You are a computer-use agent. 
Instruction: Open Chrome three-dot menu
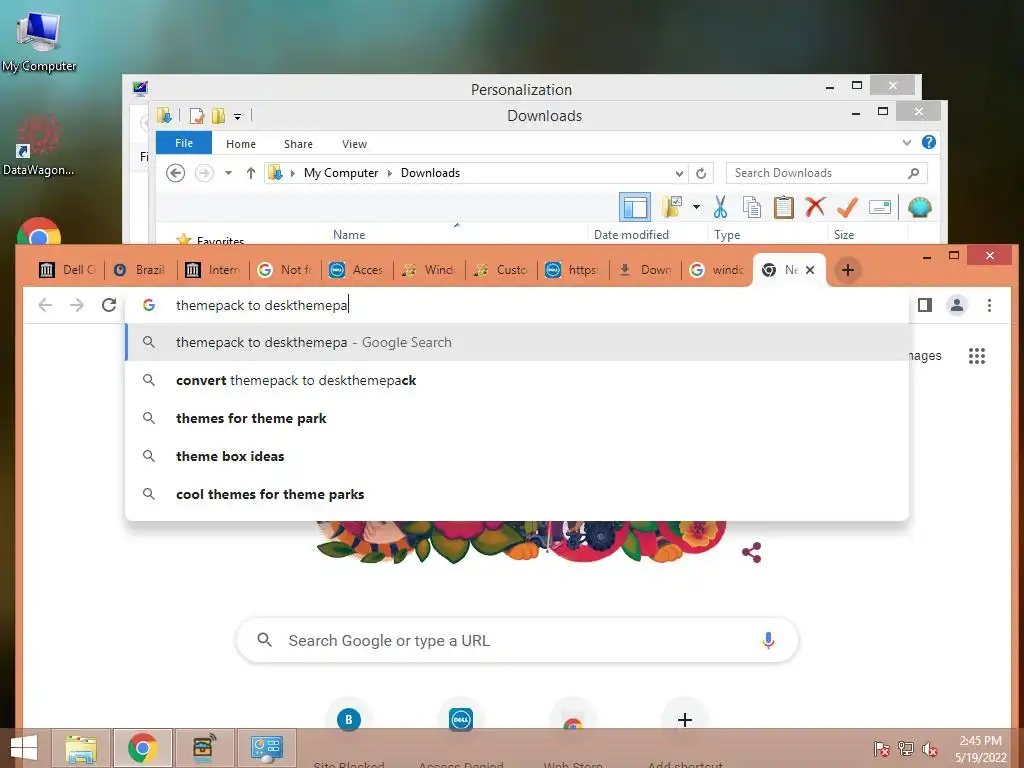point(989,305)
